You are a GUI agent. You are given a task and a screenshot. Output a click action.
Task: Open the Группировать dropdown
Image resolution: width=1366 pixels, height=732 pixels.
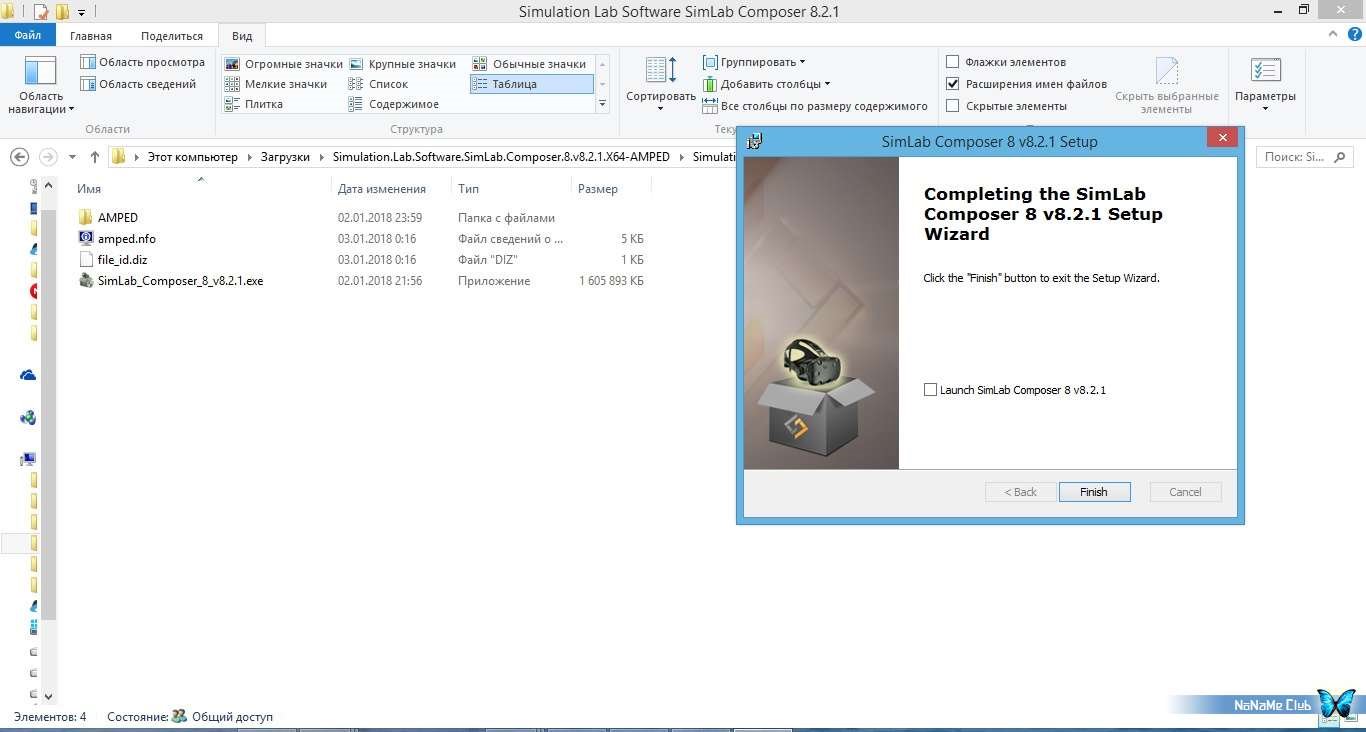pyautogui.click(x=754, y=62)
